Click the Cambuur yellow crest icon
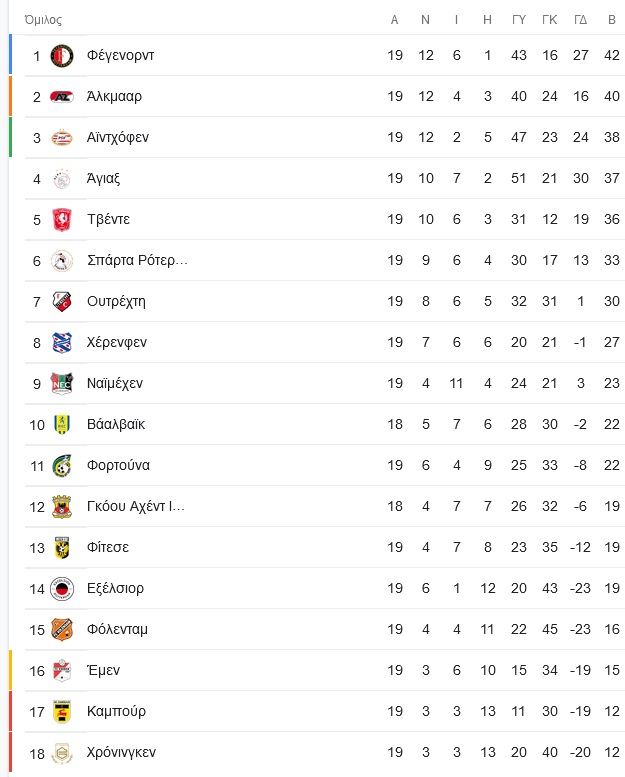This screenshot has width=625, height=777. pos(62,712)
